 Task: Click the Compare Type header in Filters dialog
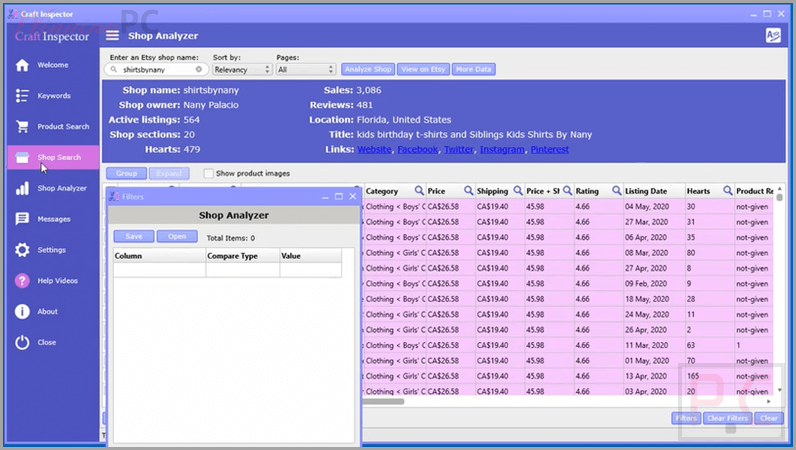coord(243,255)
